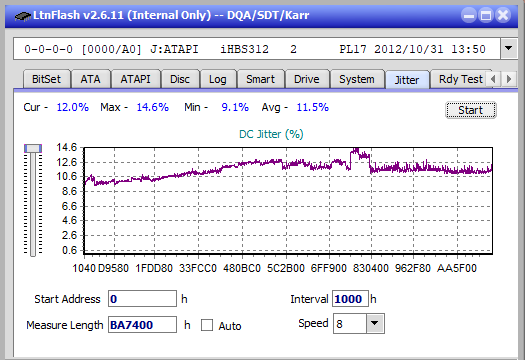Click the vertical scale slider thumb

point(33,148)
